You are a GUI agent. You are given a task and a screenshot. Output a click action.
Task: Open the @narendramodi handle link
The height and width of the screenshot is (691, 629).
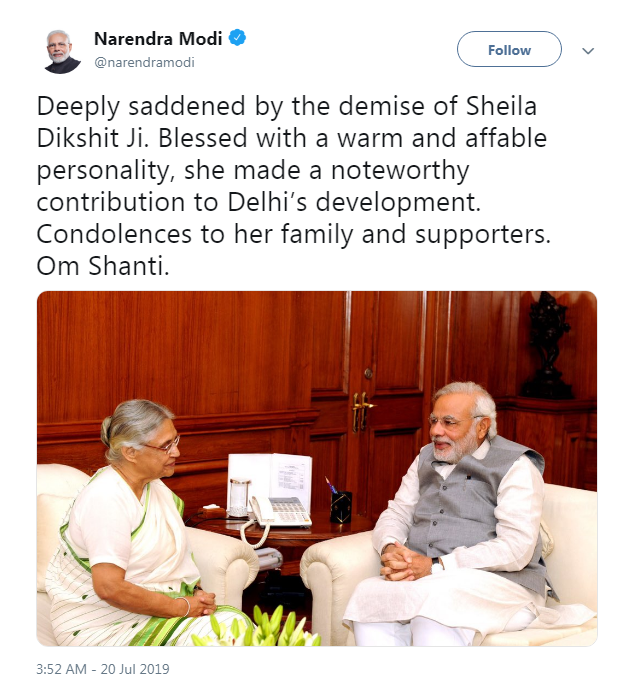(x=144, y=63)
